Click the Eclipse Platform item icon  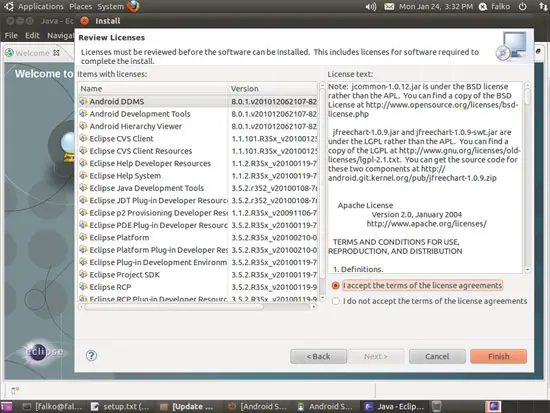(x=83, y=238)
